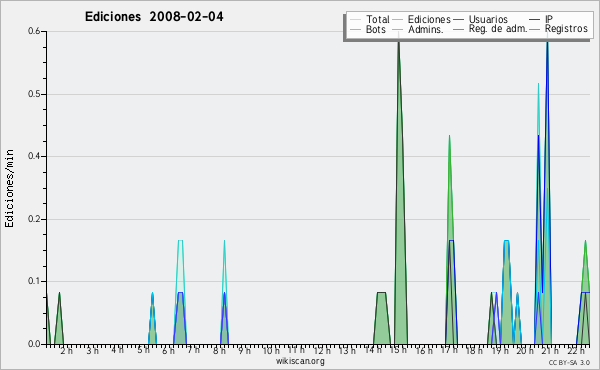Select the 2 h tick label
Image resolution: width=600 pixels, height=370 pixels.
[66, 350]
